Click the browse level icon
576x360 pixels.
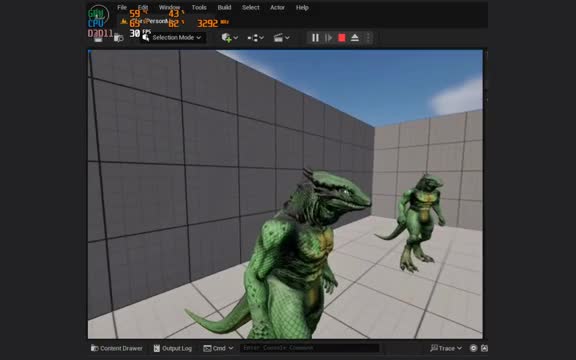(x=119, y=38)
